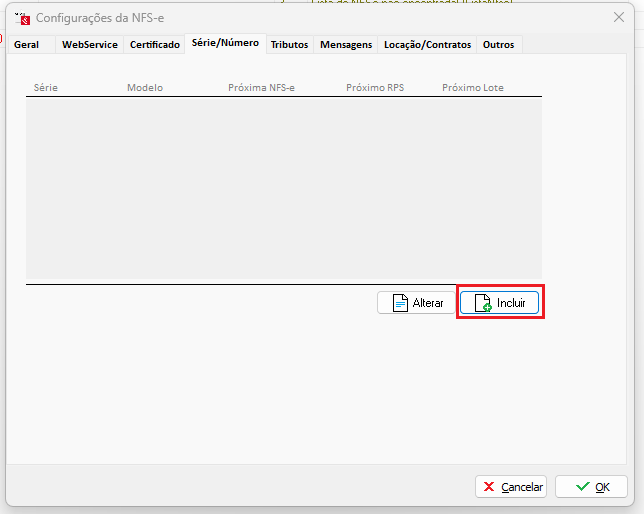The width and height of the screenshot is (644, 514).
Task: Open the Outros tab
Action: [x=499, y=45]
